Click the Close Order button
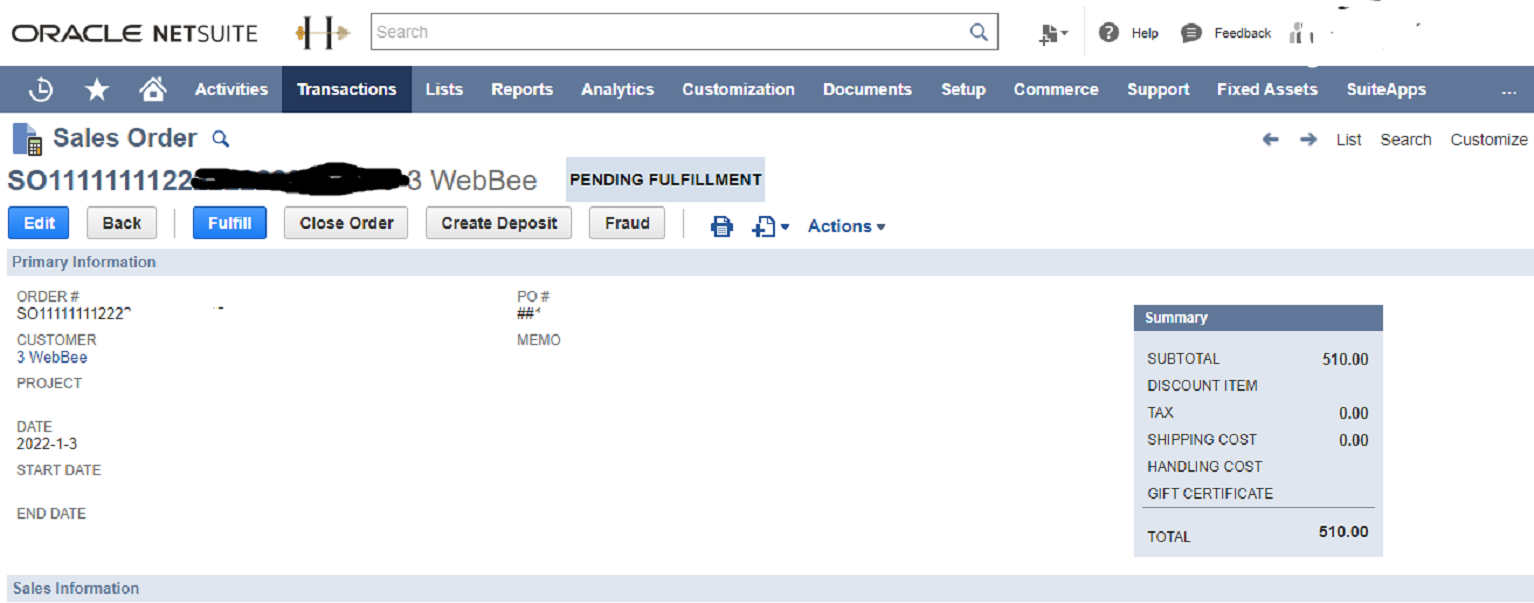Image resolution: width=1534 pixels, height=603 pixels. point(346,223)
